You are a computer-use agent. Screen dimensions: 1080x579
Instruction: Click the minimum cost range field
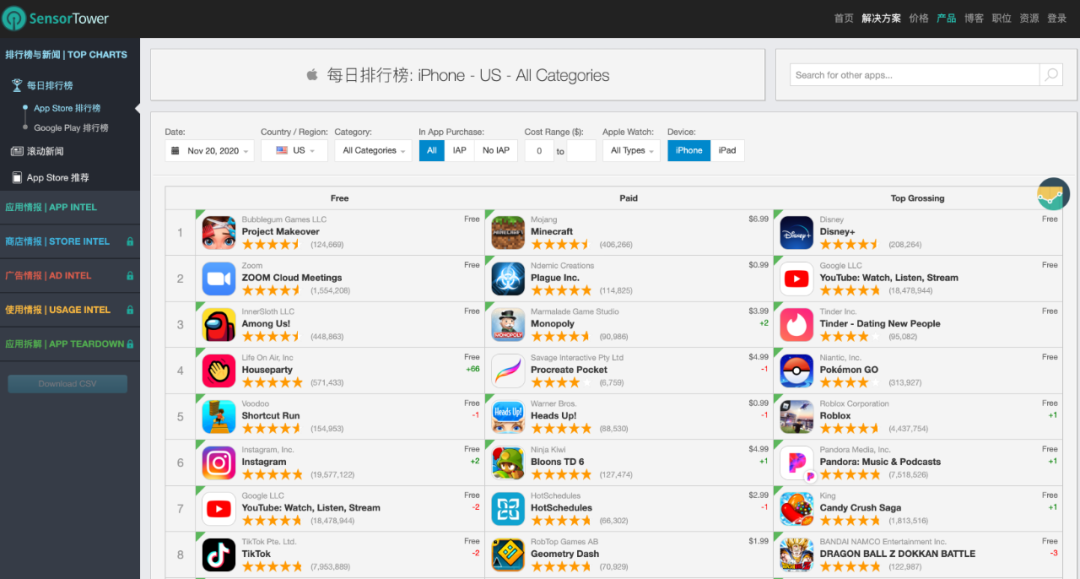pyautogui.click(x=539, y=151)
